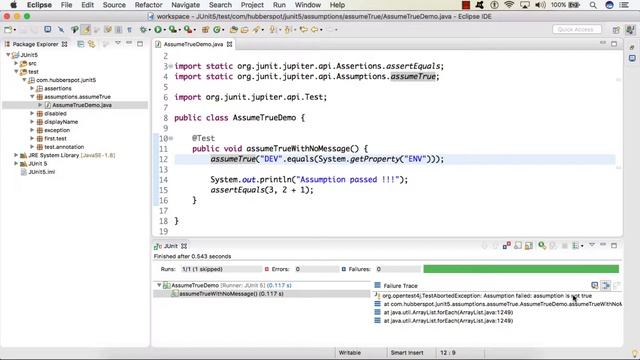Open the Window menu
Screen dimensions: 640x360
(308, 5)
